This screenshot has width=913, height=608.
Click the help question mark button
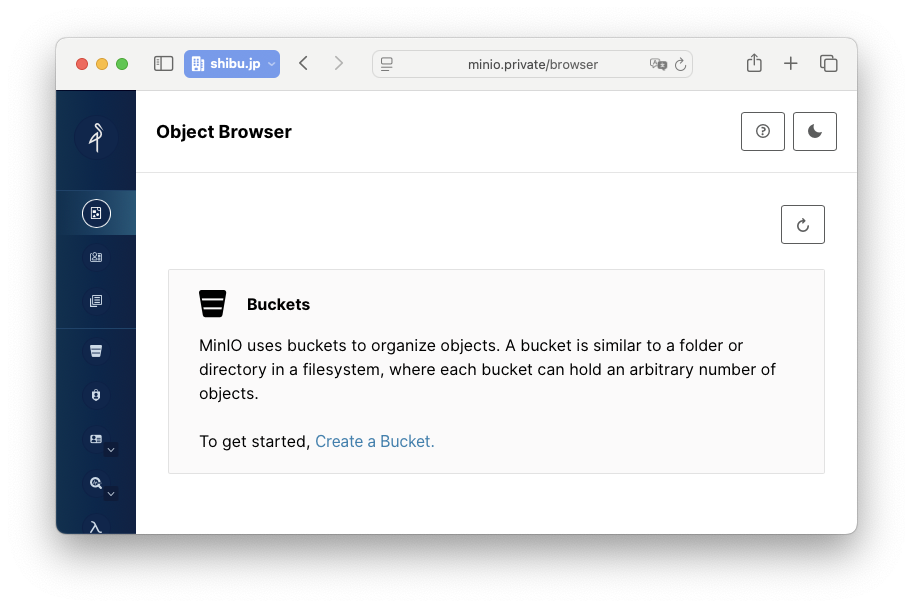(x=763, y=132)
